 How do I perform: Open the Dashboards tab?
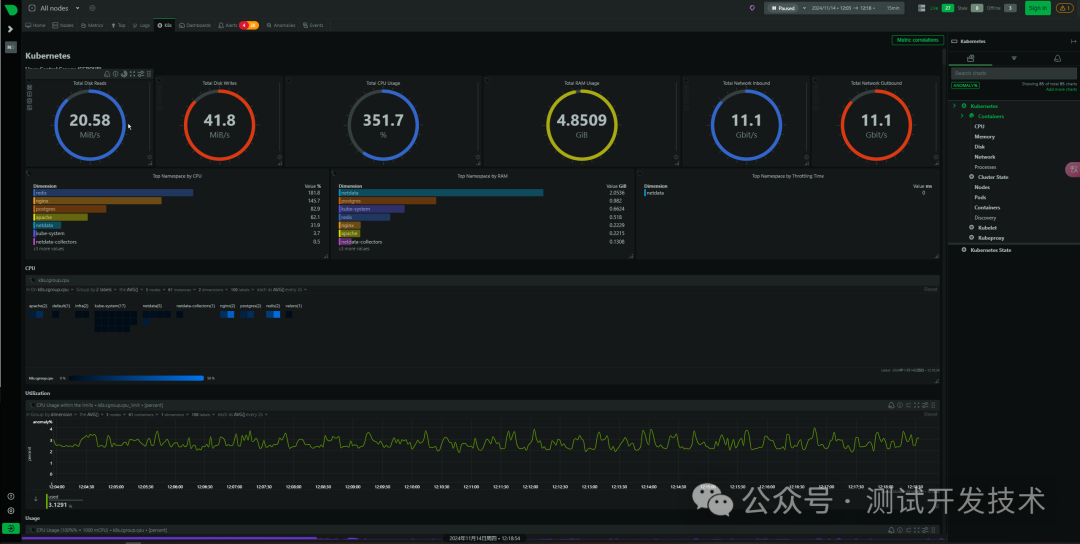tap(195, 25)
